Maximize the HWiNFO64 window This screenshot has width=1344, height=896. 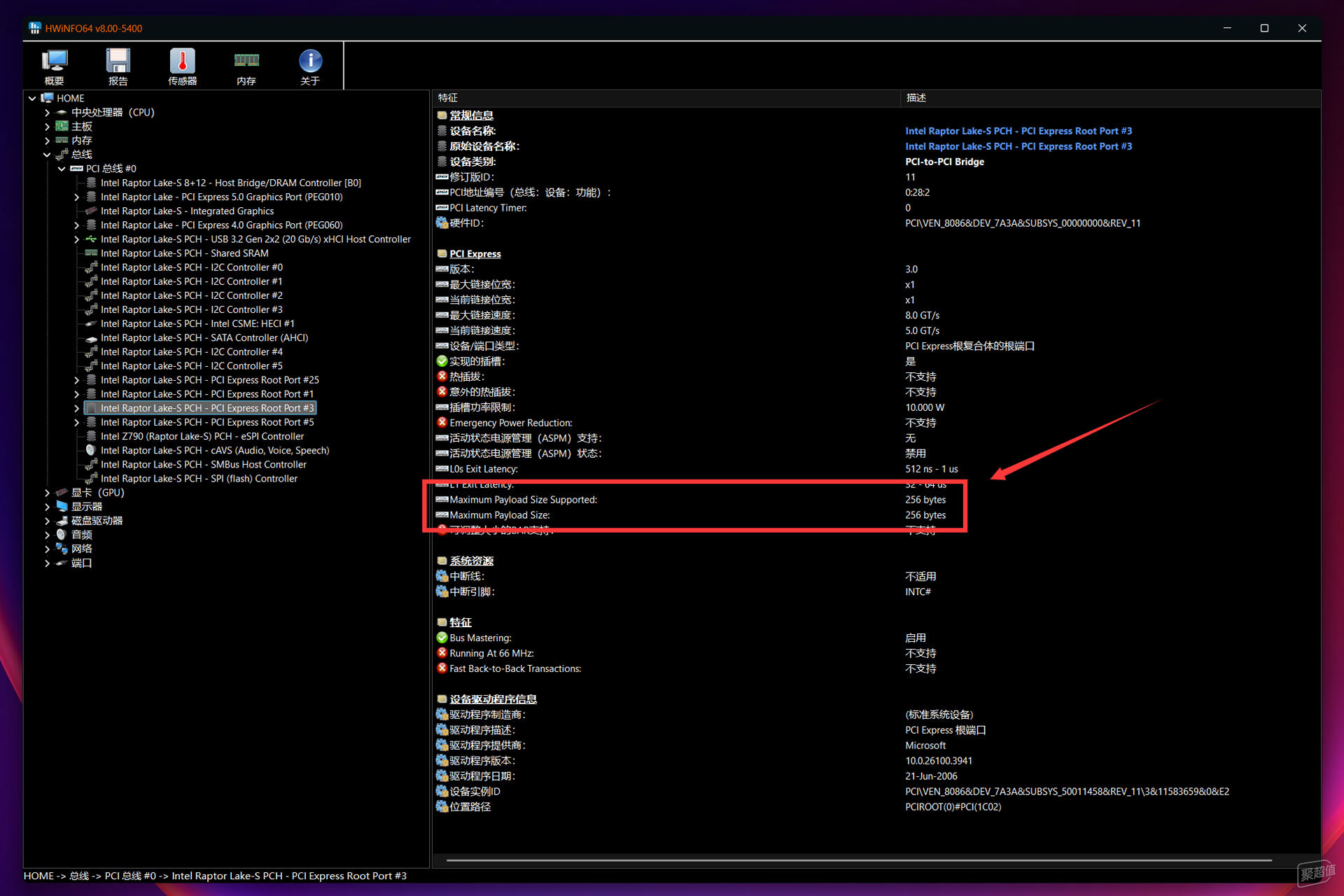pos(1264,28)
